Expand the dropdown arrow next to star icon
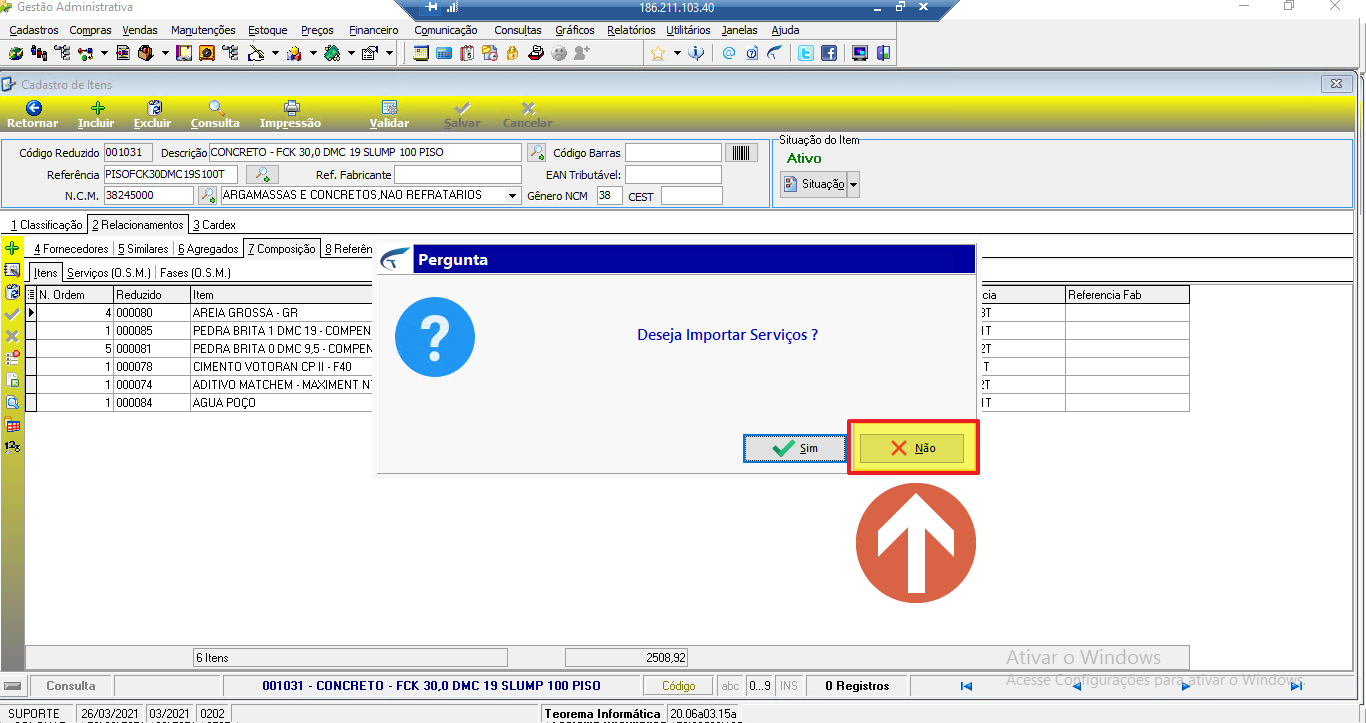Image resolution: width=1366 pixels, height=723 pixels. coord(677,54)
